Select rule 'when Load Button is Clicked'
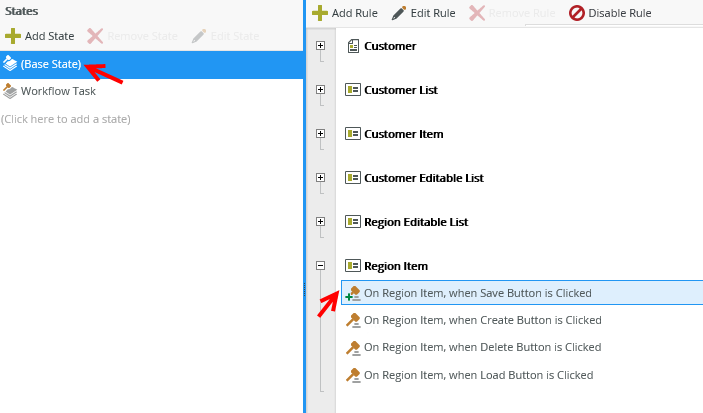Viewport: 703px width, 413px height. (x=478, y=375)
